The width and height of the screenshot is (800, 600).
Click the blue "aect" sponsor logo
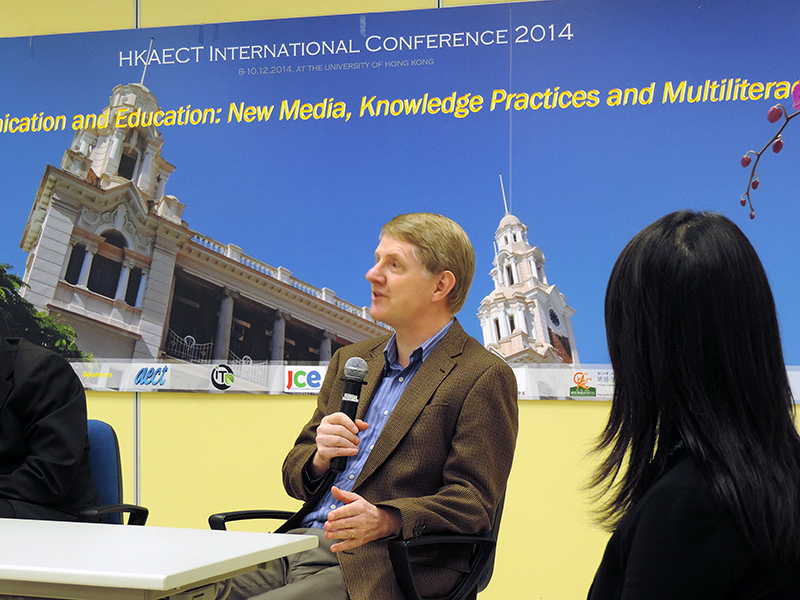coord(151,377)
